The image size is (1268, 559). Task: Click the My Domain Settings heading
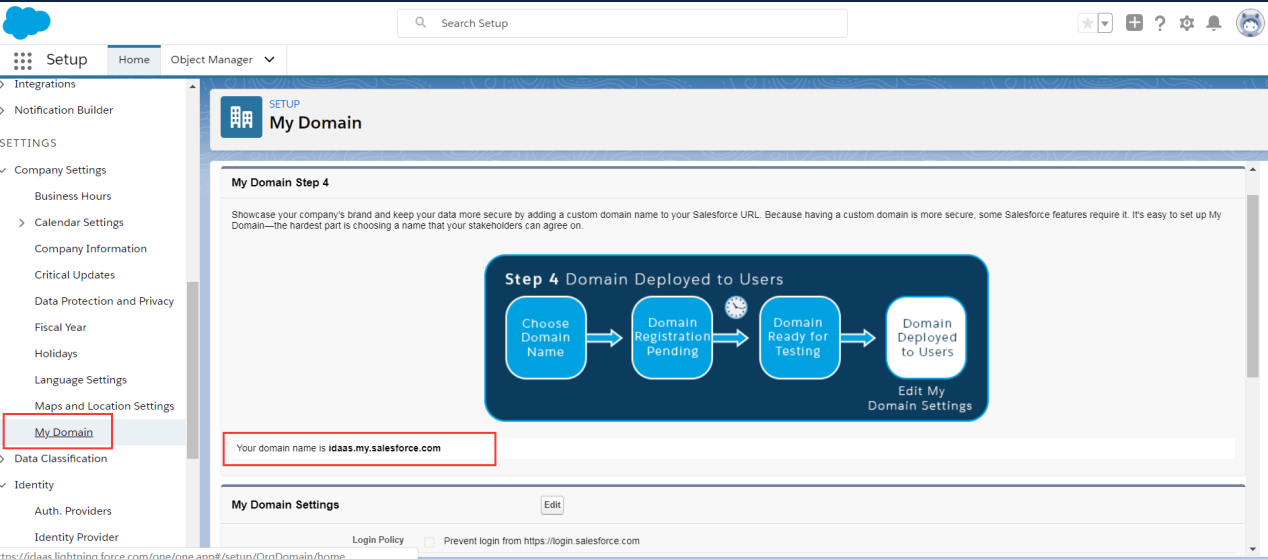[285, 505]
